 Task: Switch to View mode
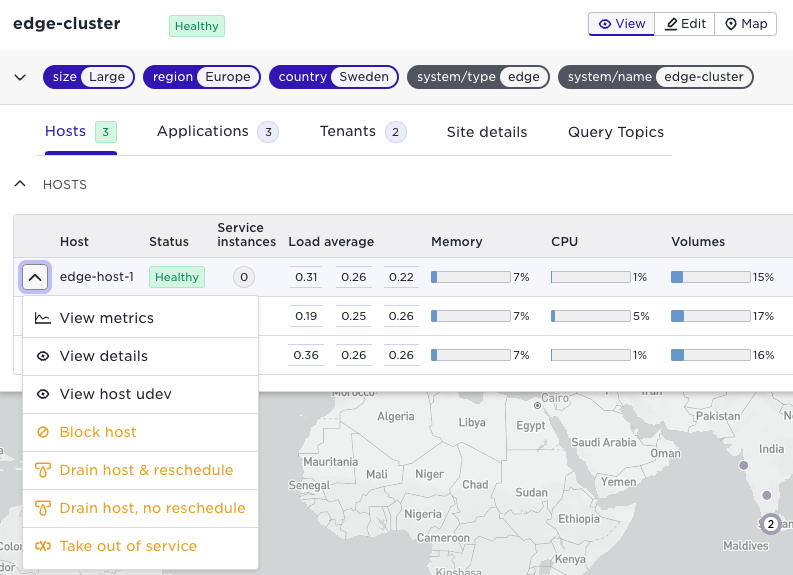(x=621, y=24)
